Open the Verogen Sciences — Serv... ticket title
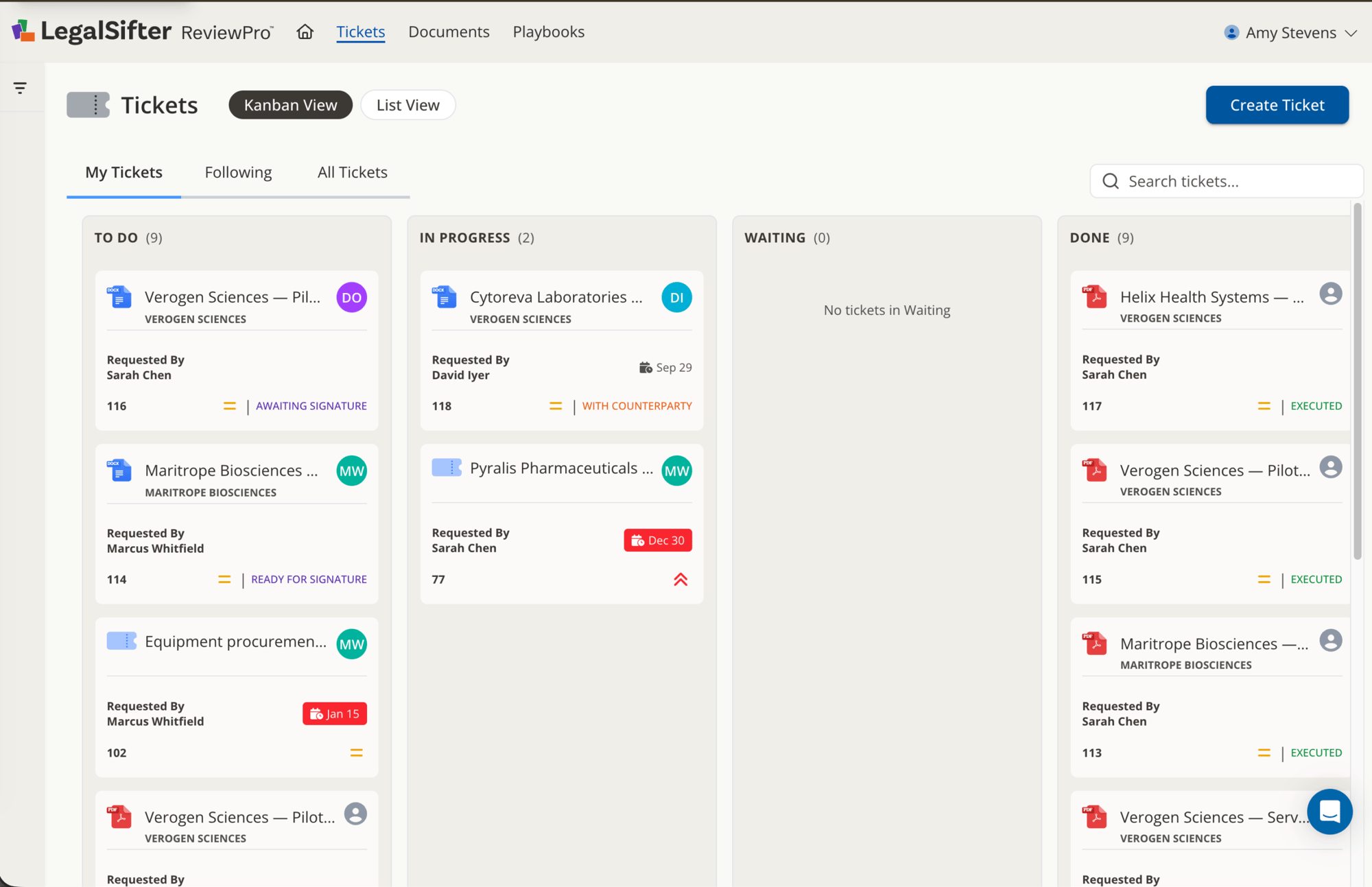 pos(1214,817)
